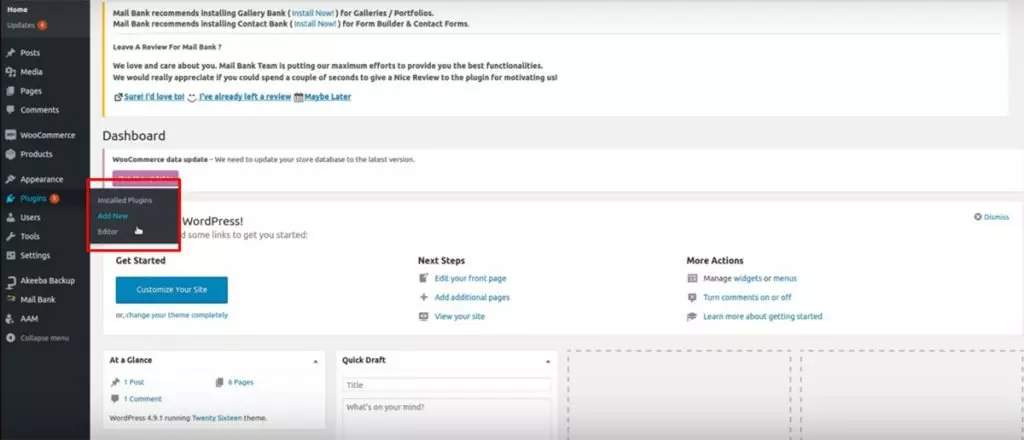Screen dimensions: 1024x440
Task: Click the 'View your site' link
Action: (460, 316)
